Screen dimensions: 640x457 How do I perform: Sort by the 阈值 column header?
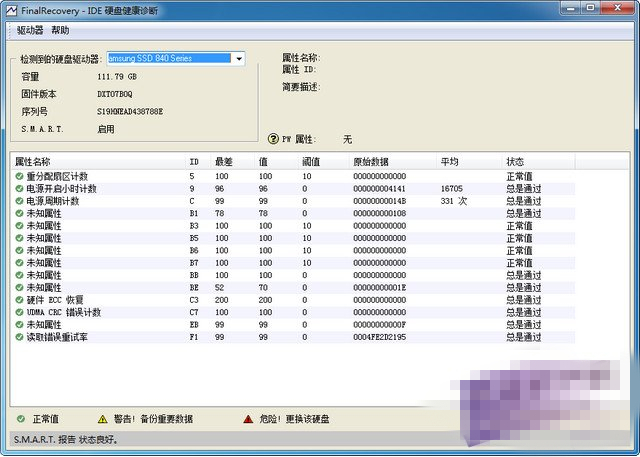pos(323,162)
